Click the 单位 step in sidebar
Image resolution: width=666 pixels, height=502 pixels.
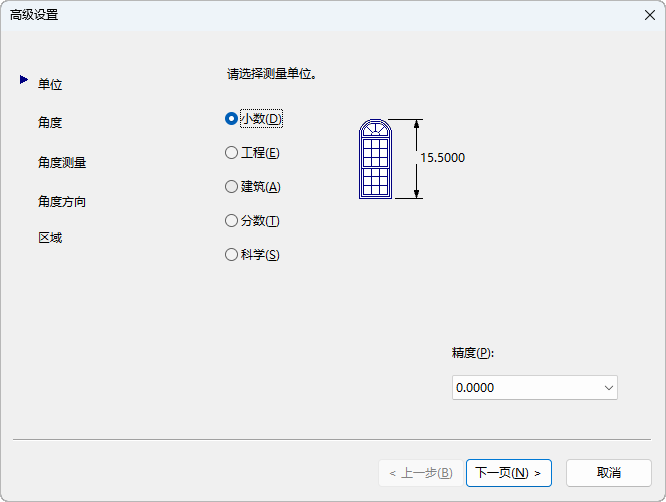coord(50,84)
